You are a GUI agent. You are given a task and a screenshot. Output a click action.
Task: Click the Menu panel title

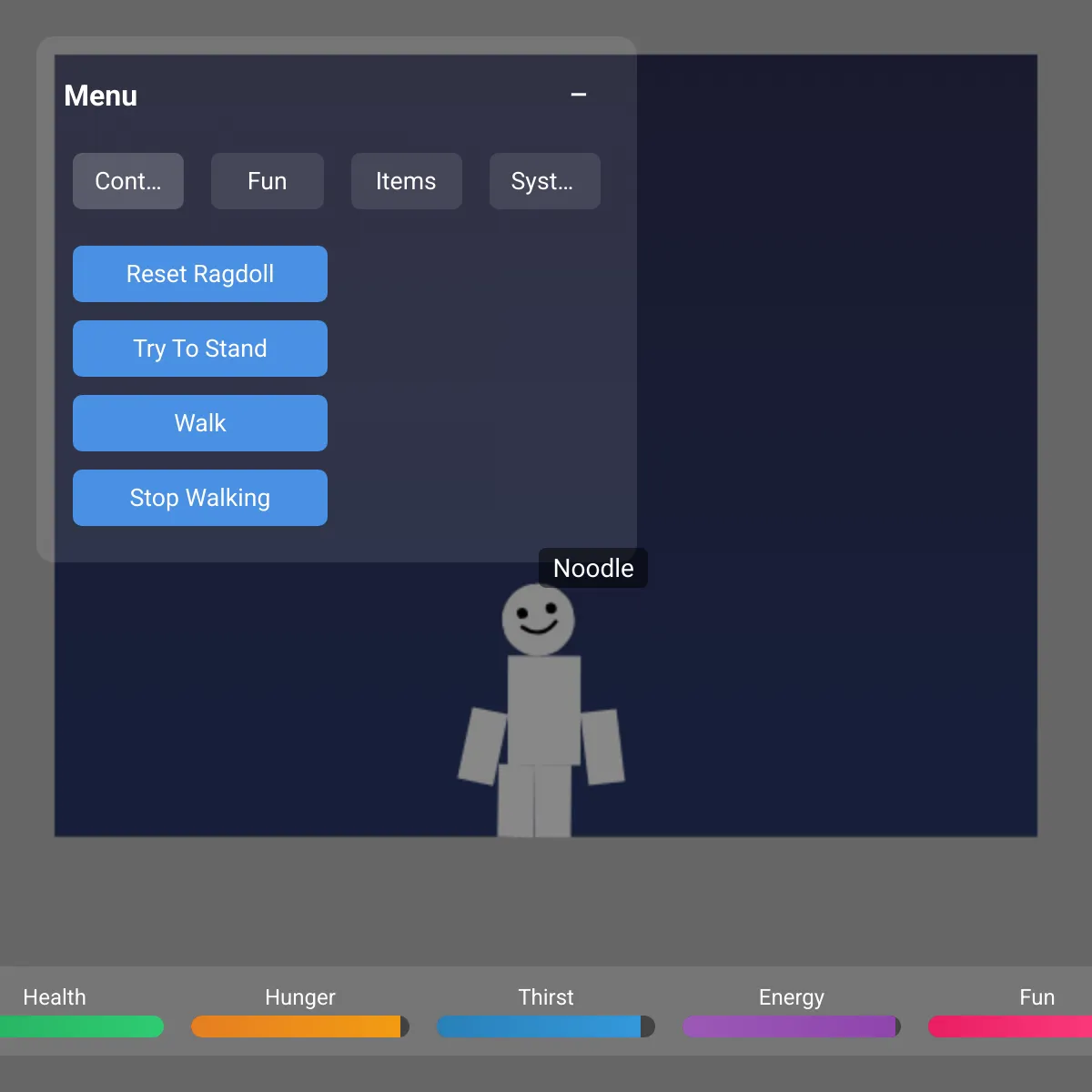[x=101, y=96]
